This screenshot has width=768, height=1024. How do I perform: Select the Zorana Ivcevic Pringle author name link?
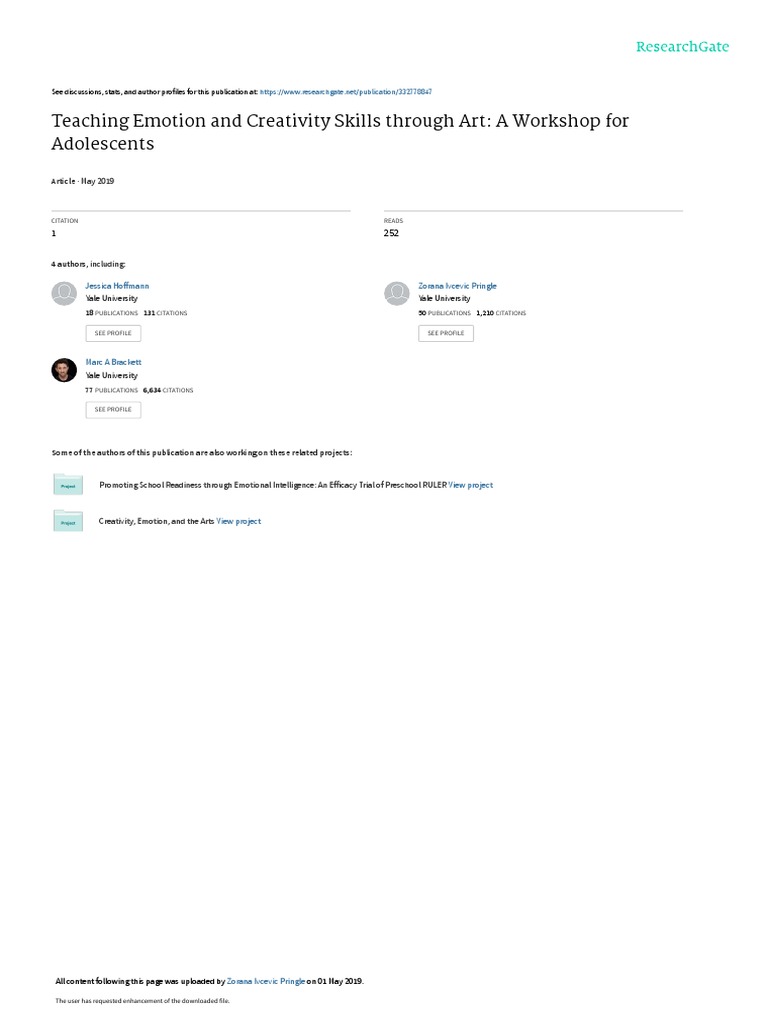pyautogui.click(x=457, y=286)
